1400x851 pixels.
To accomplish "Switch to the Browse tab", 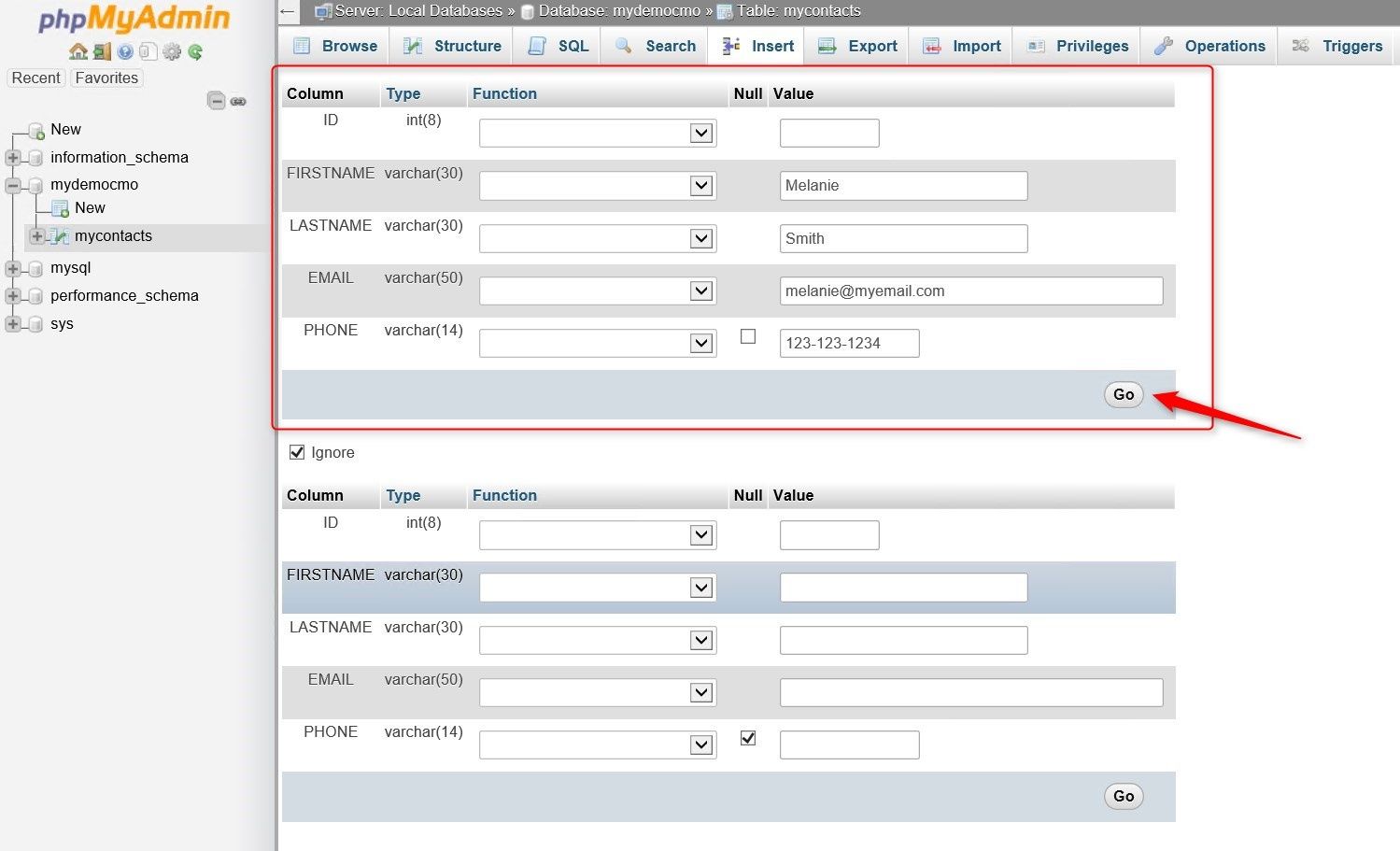I will tap(333, 45).
